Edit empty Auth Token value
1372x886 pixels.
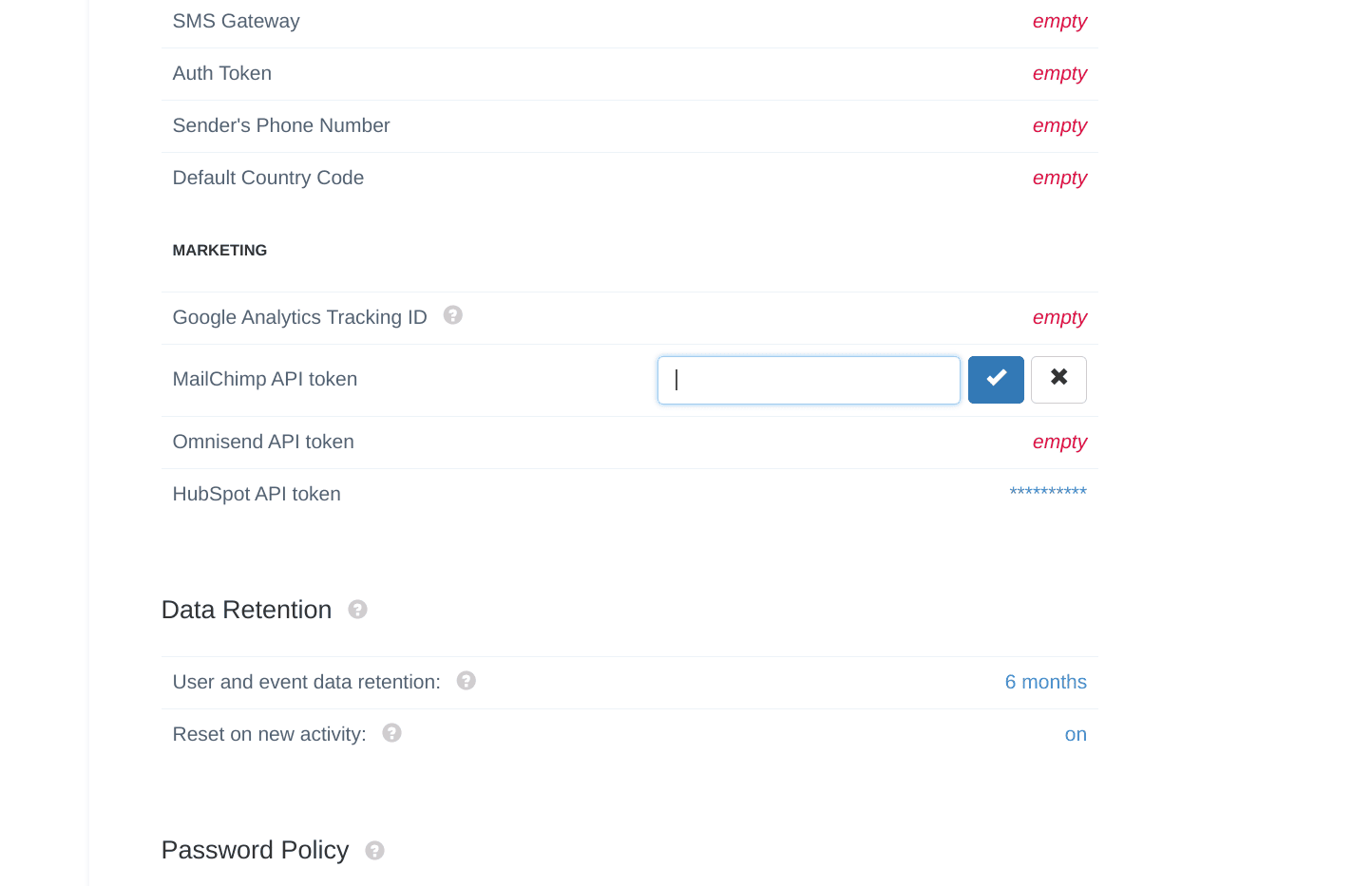coord(1059,74)
